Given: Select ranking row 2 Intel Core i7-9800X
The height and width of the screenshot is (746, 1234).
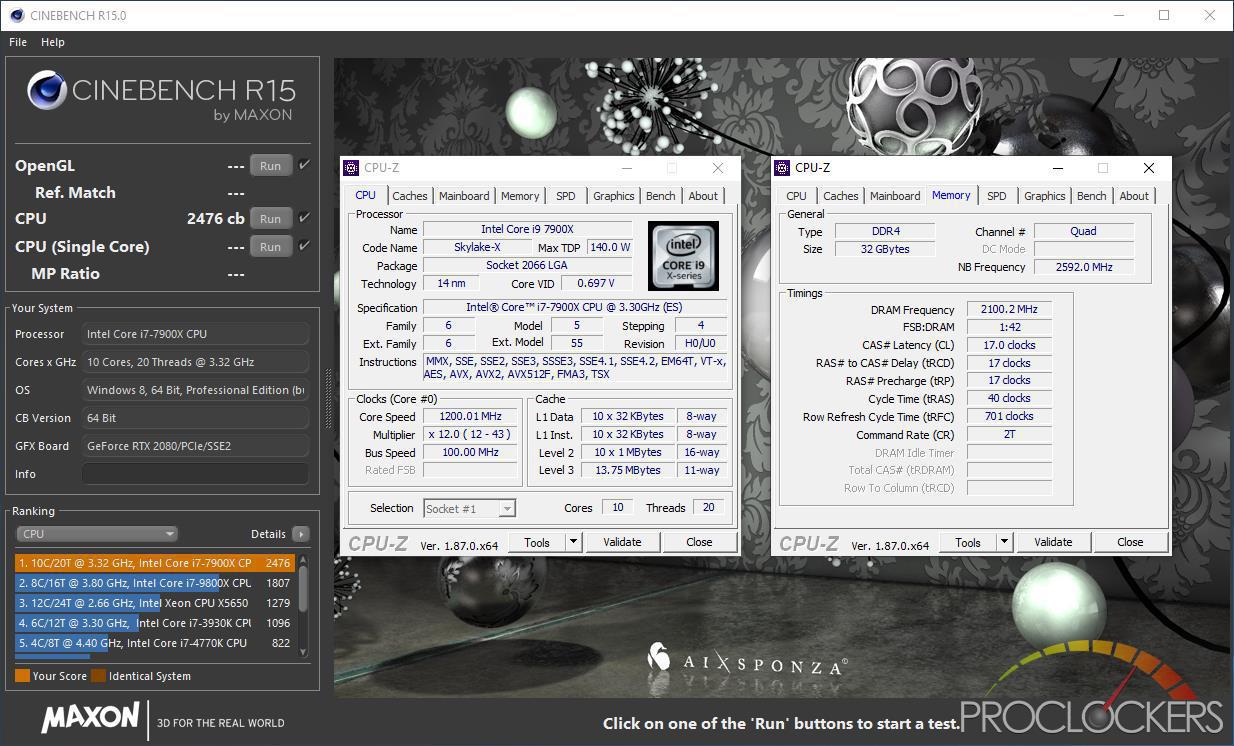Looking at the screenshot, I should pyautogui.click(x=155, y=583).
